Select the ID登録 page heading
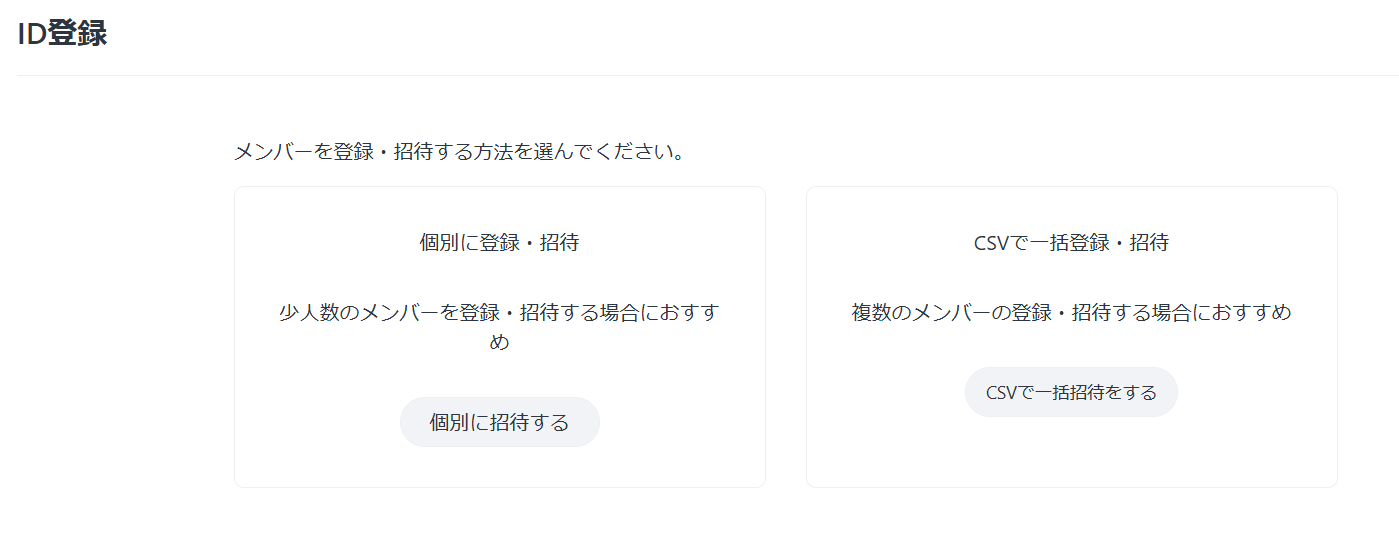 click(x=62, y=33)
